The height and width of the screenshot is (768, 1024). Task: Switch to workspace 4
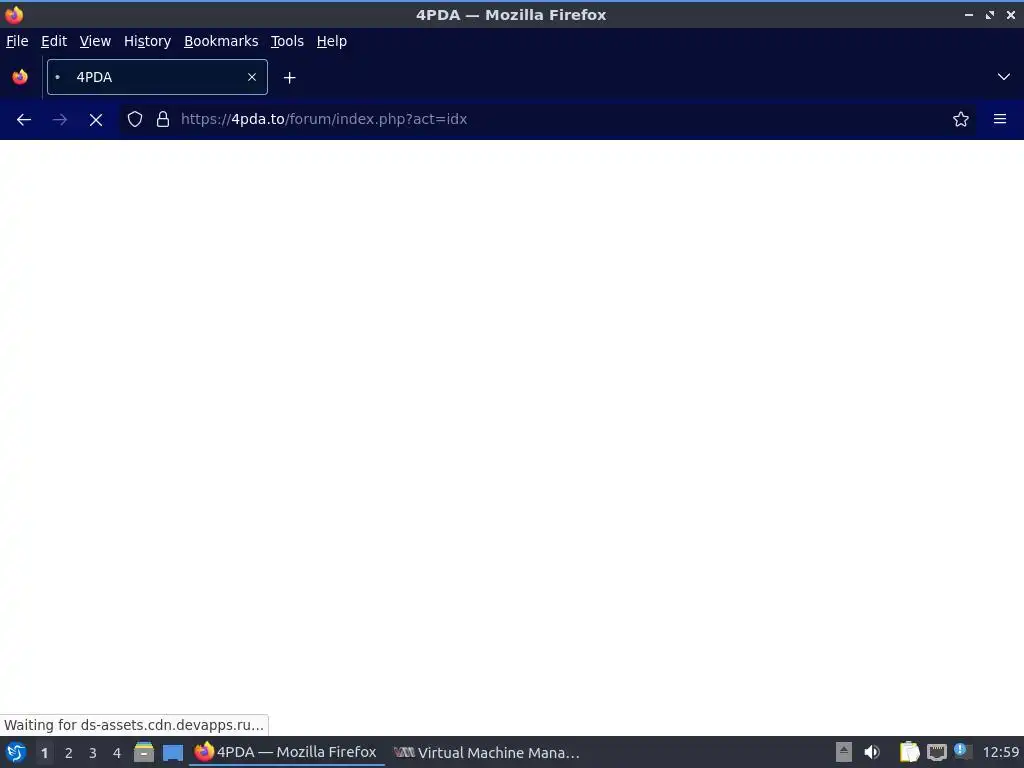pyautogui.click(x=117, y=753)
